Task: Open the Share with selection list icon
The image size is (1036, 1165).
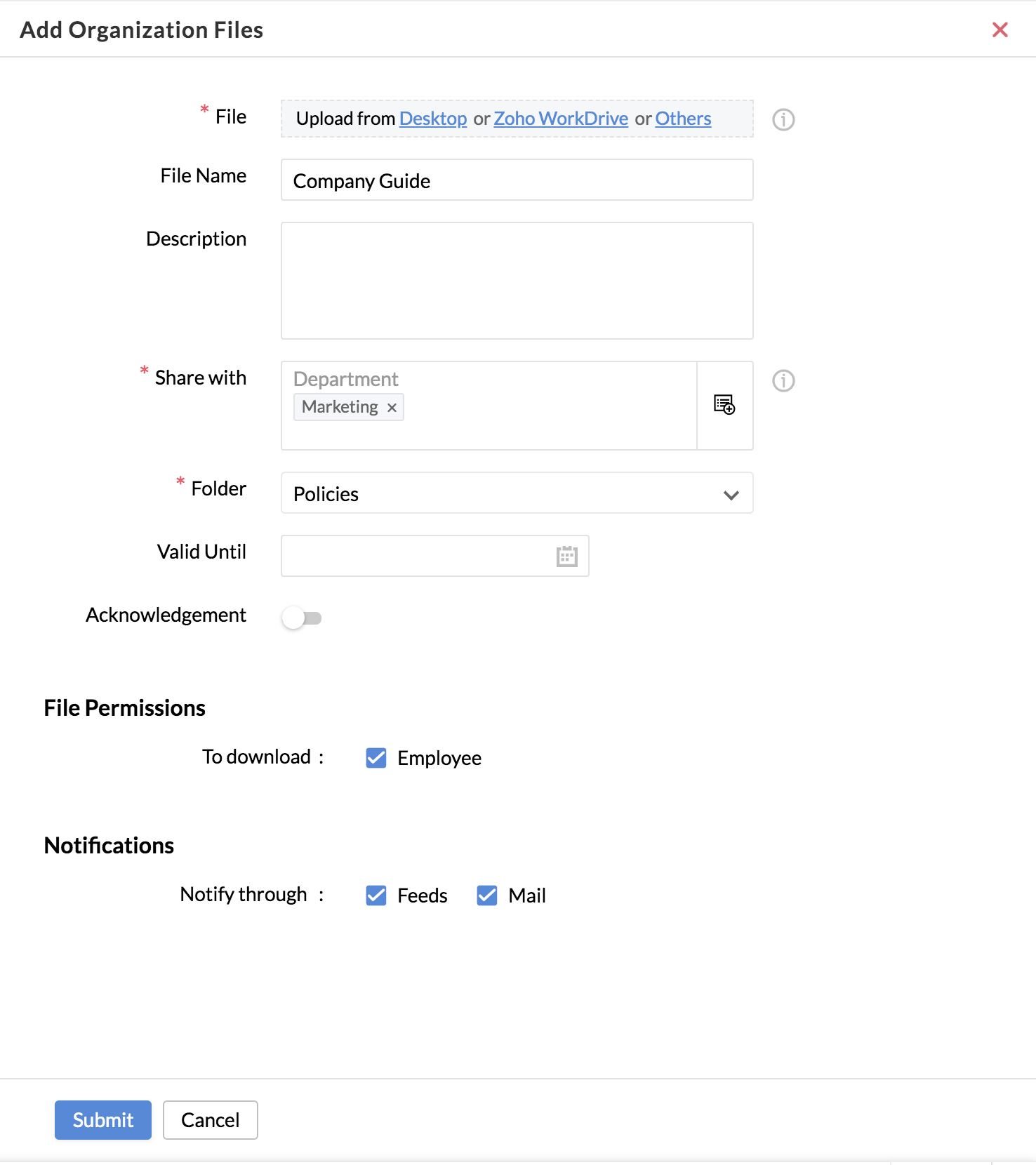Action: 724,405
